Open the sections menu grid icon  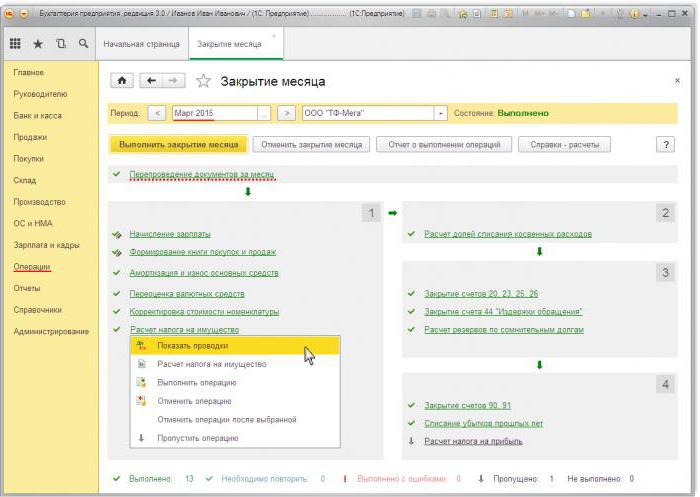point(15,44)
